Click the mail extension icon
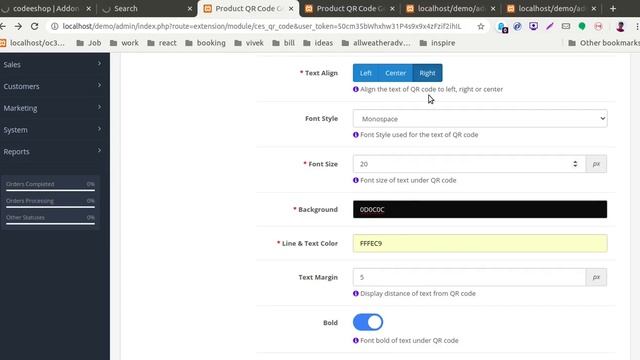640x360 pixels. coord(566,27)
